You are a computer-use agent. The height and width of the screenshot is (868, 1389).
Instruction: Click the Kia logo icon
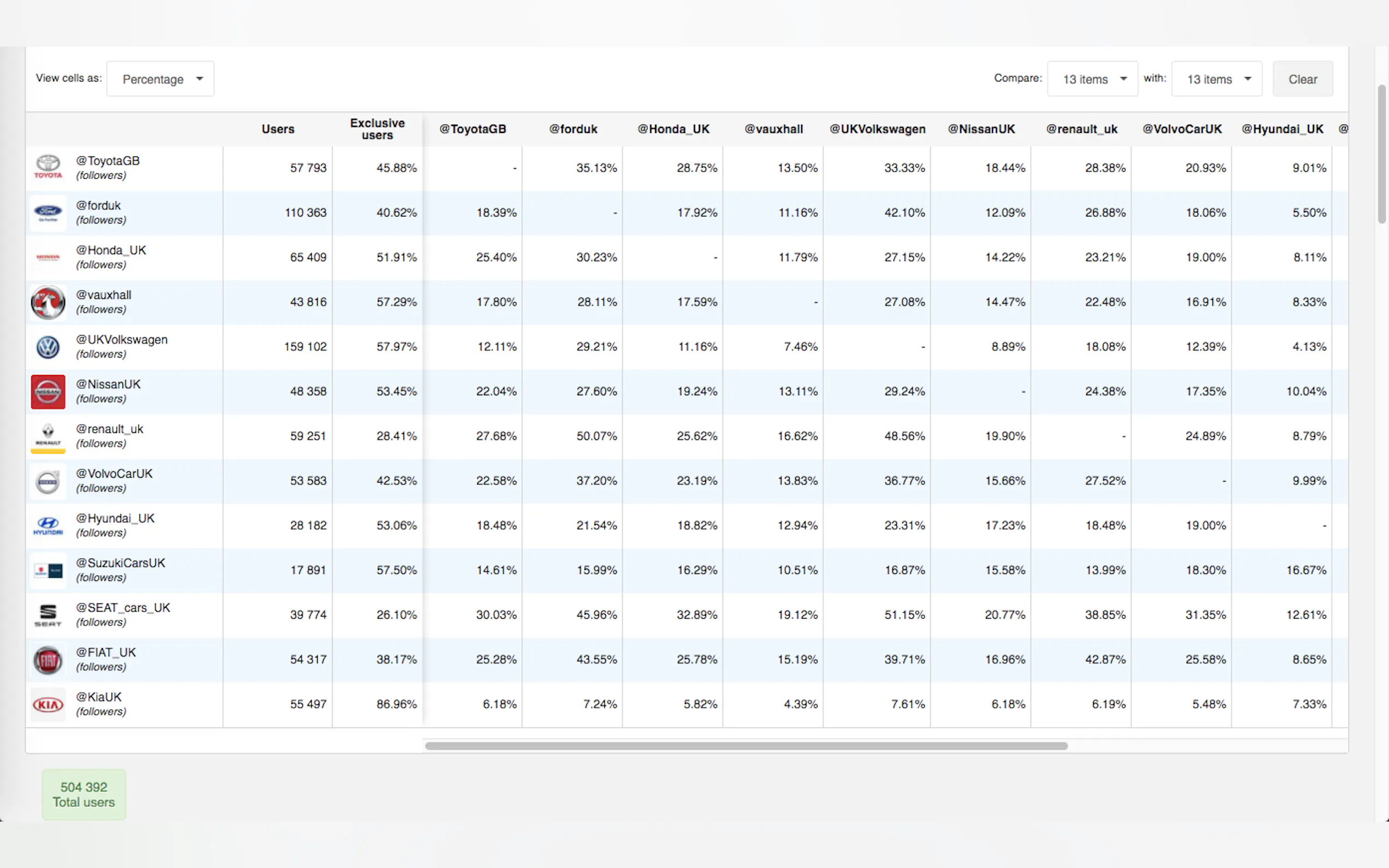[48, 705]
